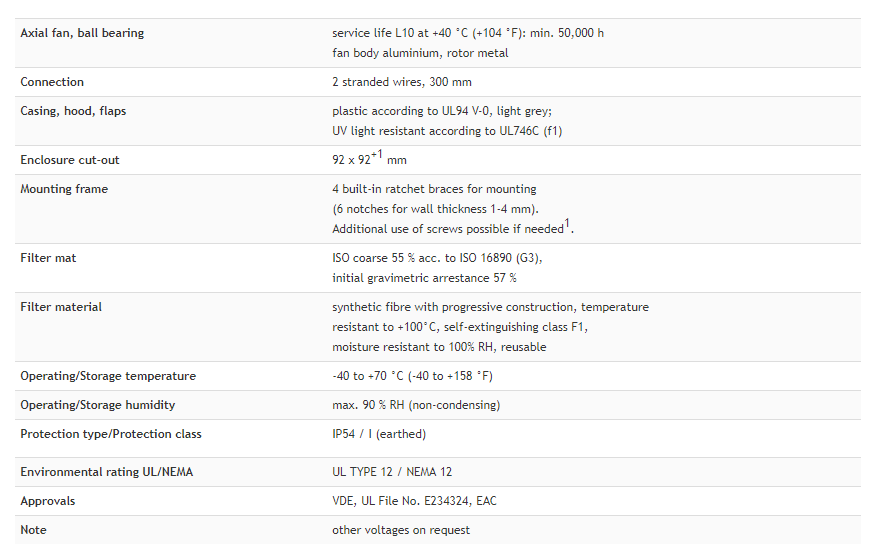
Task: Select the "Filter mat" row label
Action: (x=48, y=258)
